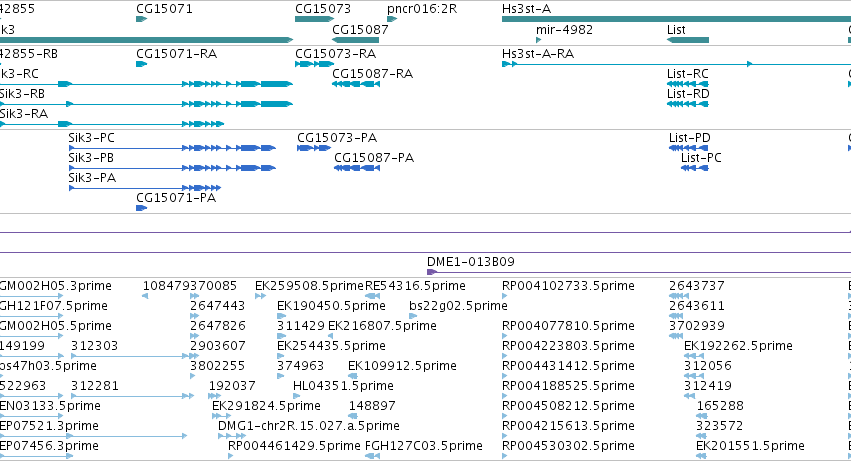Screen dimensions: 851x461
Task: Click the EK259508.5prime EST label
Action: pos(309,286)
